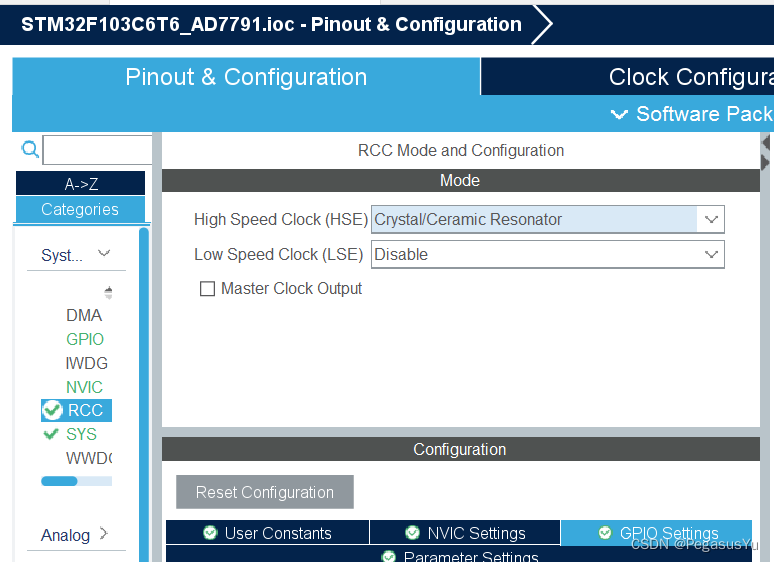Click the vertical scrollbar of categories panel

pyautogui.click(x=144, y=395)
